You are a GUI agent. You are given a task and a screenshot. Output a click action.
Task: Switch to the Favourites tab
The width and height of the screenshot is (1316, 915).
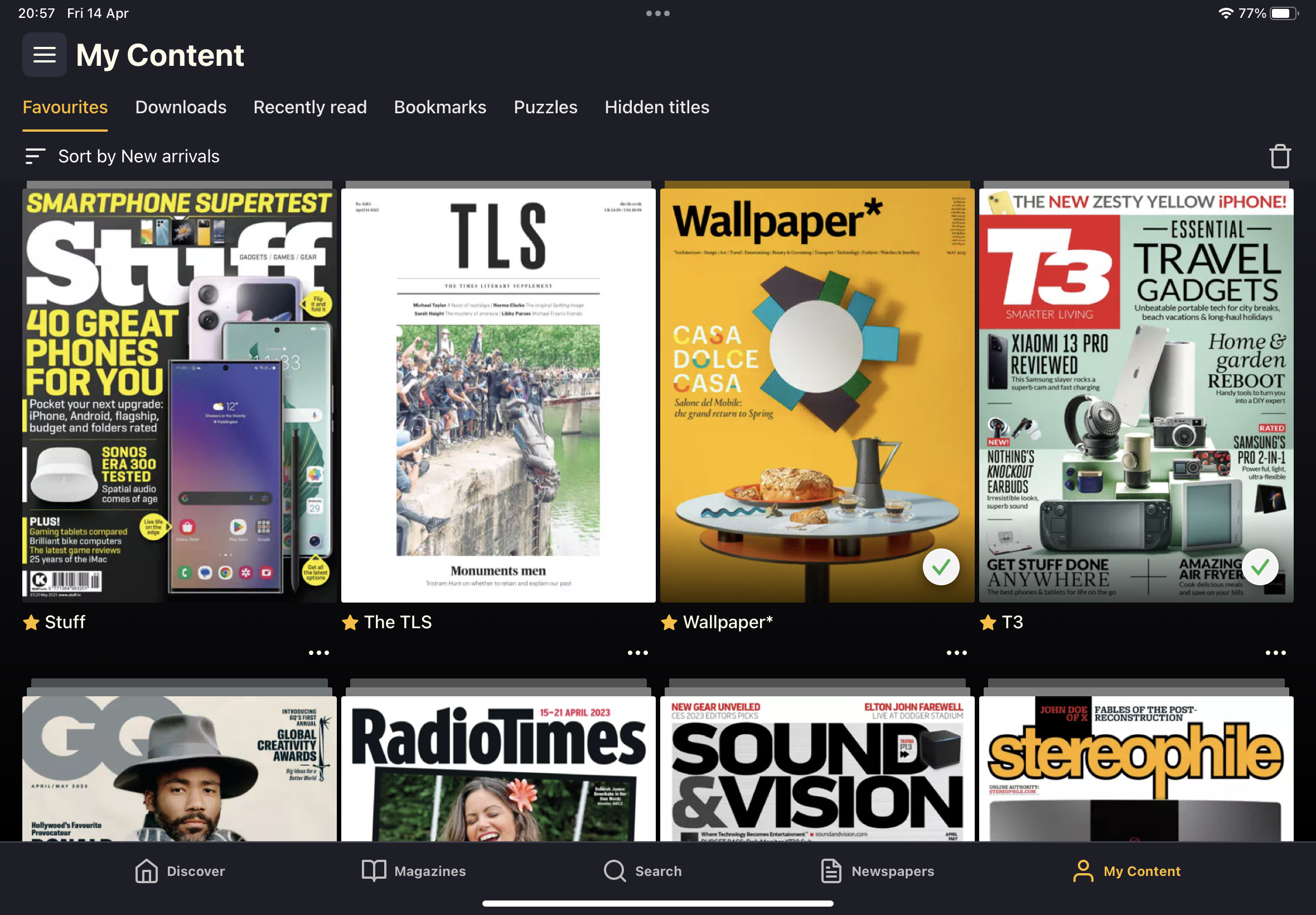[65, 107]
